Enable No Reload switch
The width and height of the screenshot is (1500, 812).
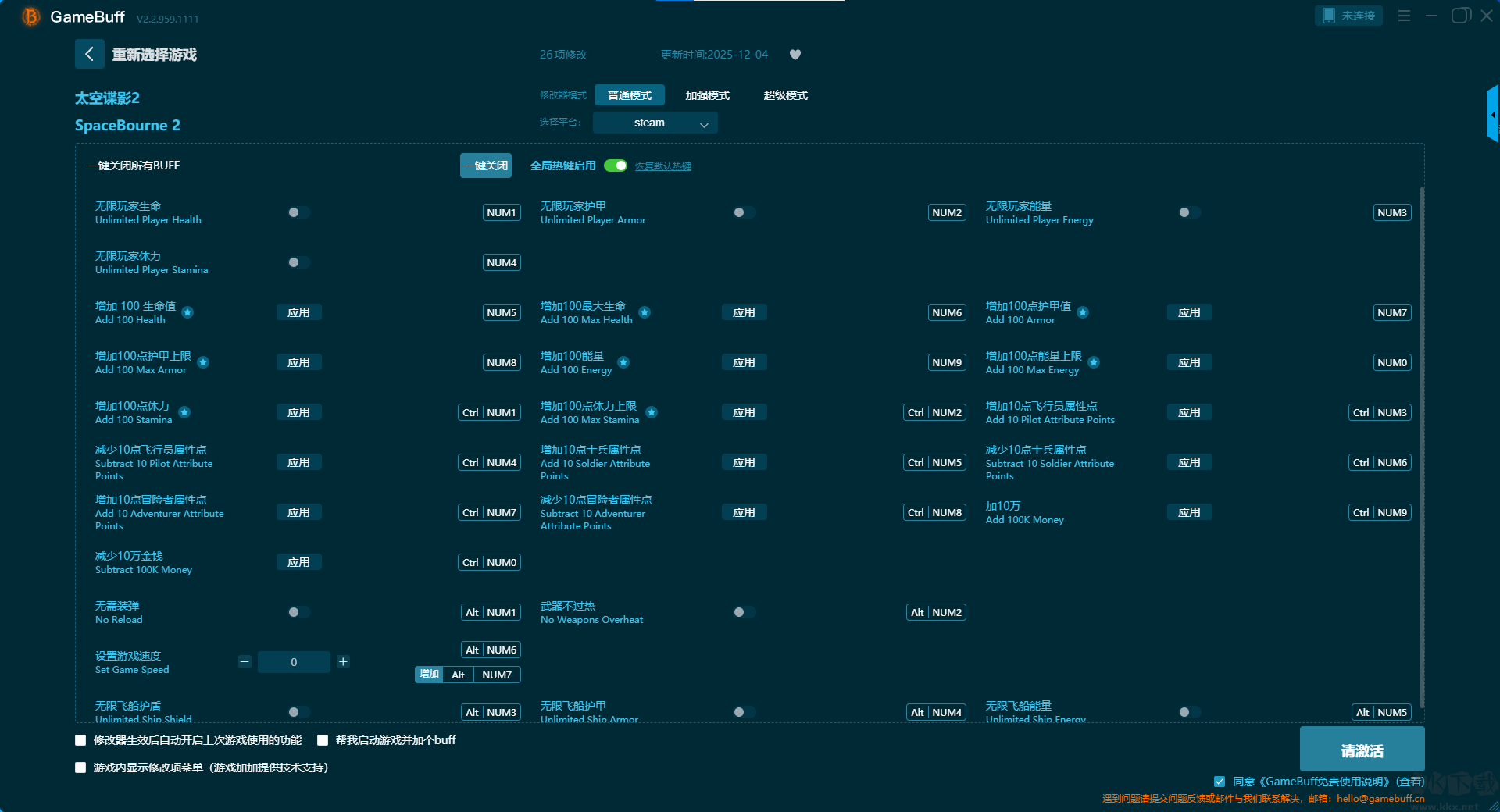298,612
